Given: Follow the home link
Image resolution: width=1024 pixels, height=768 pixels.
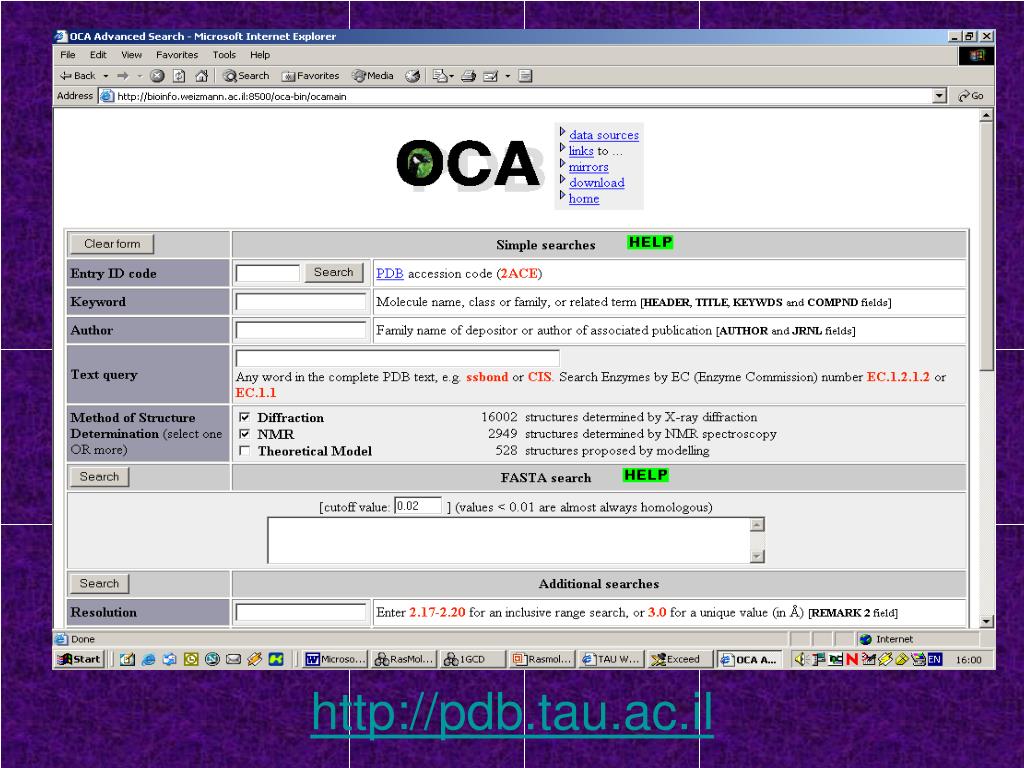Looking at the screenshot, I should [584, 199].
